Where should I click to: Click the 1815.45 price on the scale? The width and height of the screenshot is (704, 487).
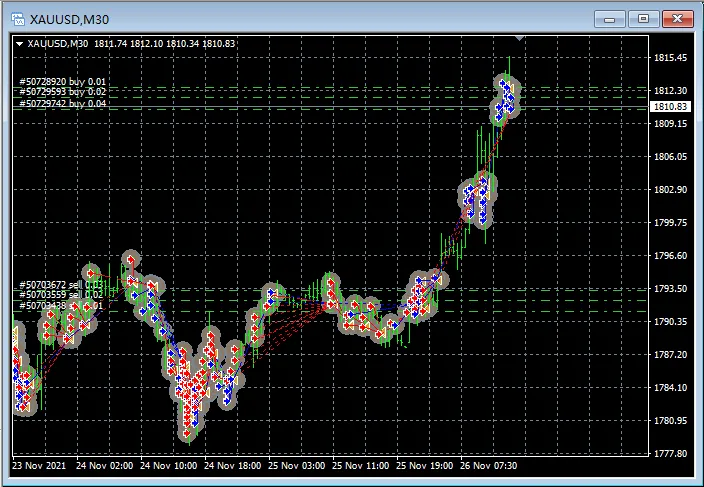[x=669, y=58]
